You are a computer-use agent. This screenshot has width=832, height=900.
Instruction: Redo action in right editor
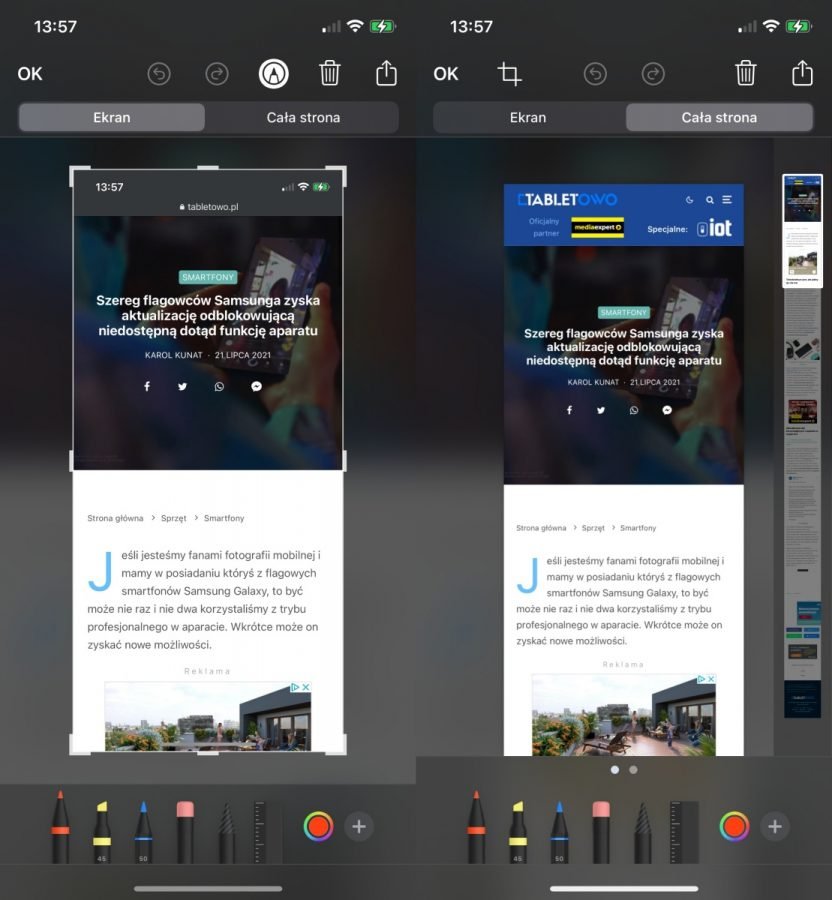point(653,74)
